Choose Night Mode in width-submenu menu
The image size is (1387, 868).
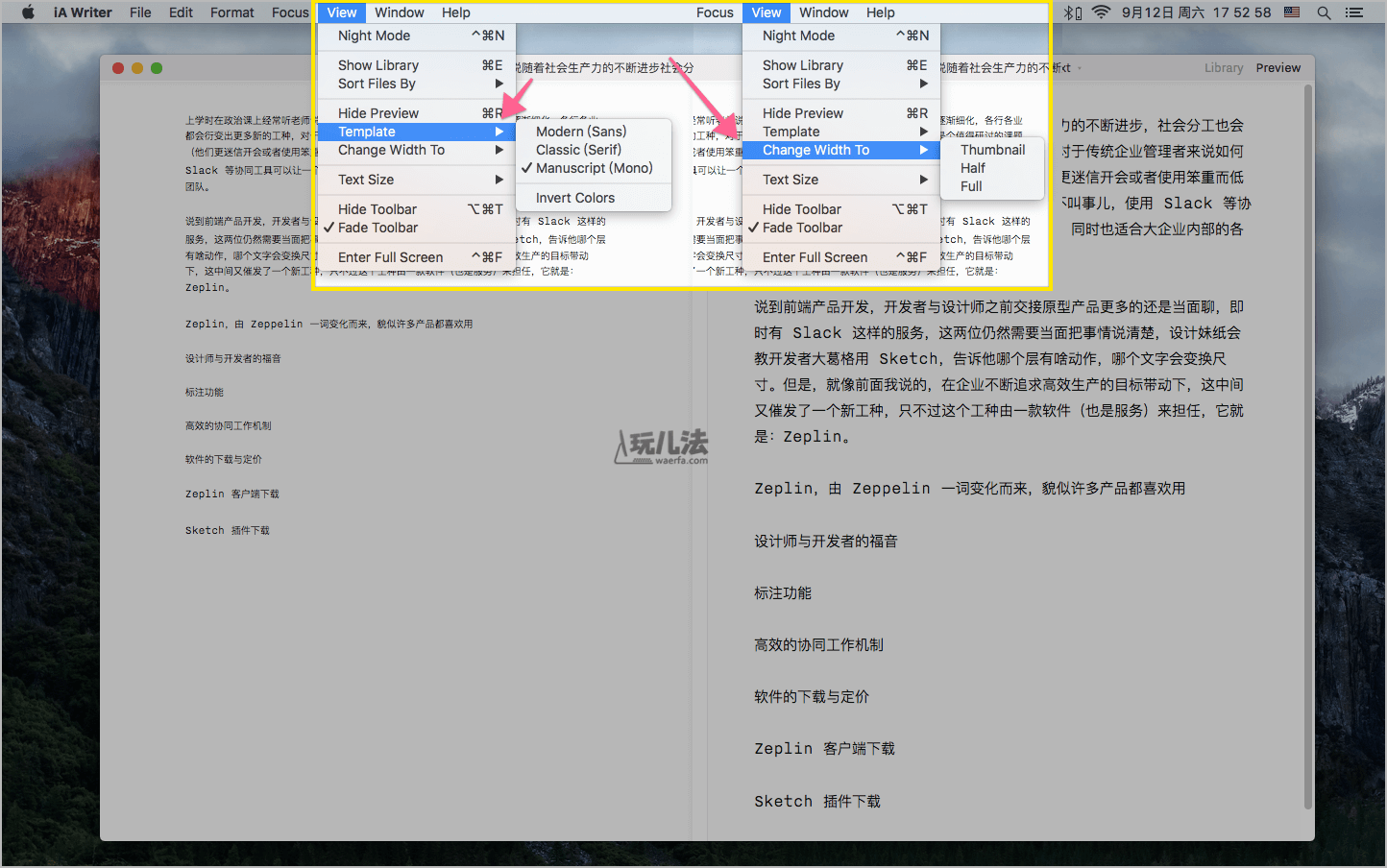pyautogui.click(x=839, y=36)
